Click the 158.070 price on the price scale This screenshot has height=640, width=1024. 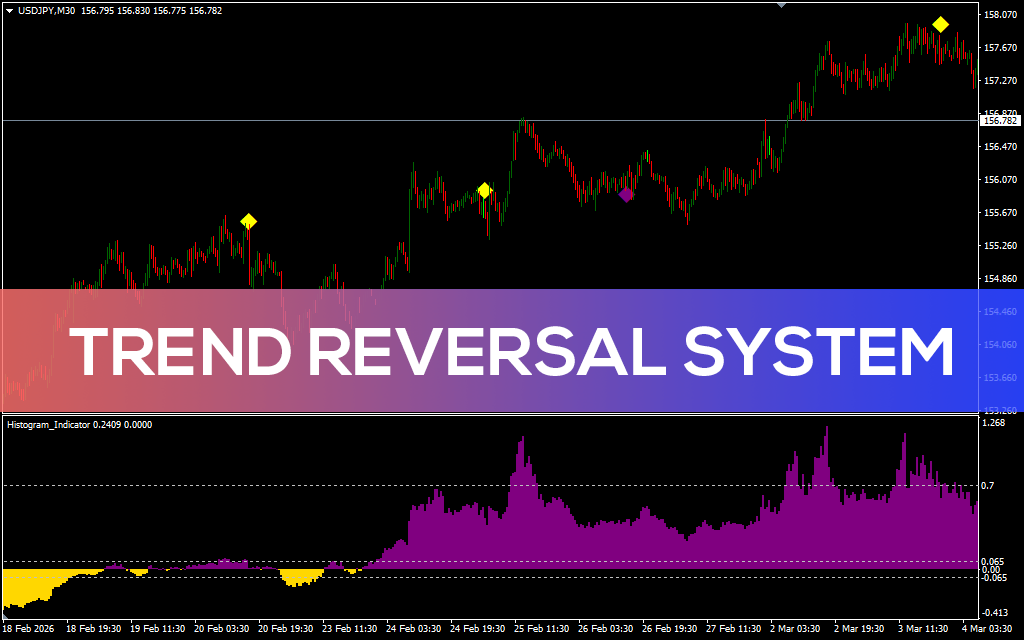1000,15
